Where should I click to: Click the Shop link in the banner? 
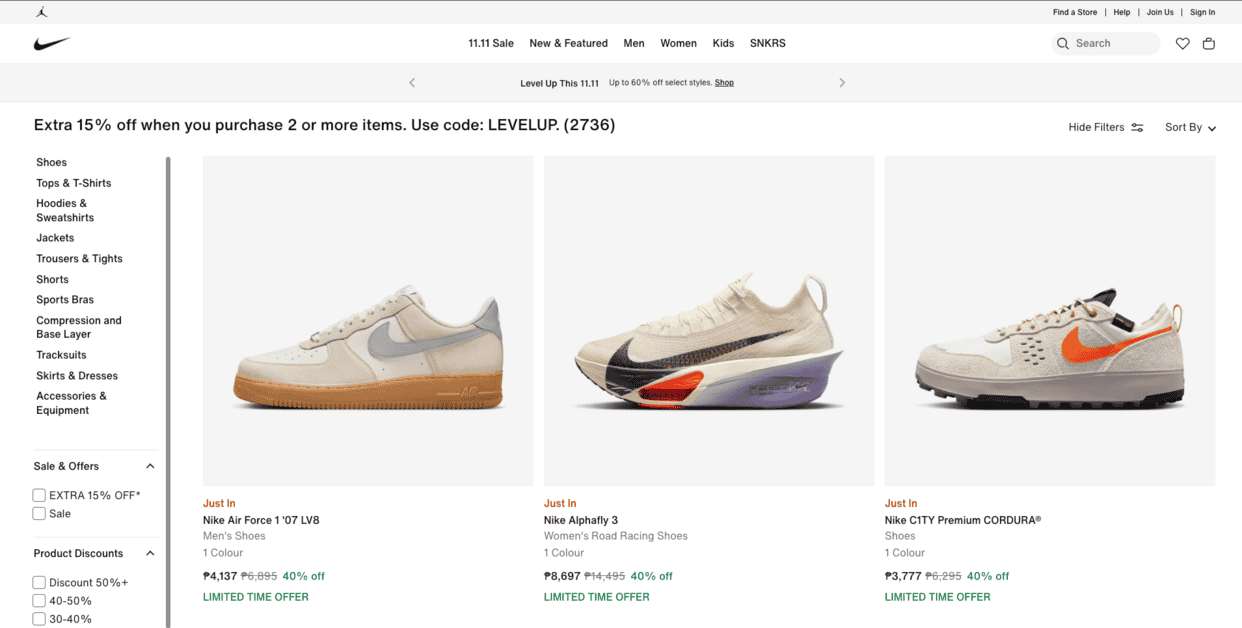click(724, 82)
